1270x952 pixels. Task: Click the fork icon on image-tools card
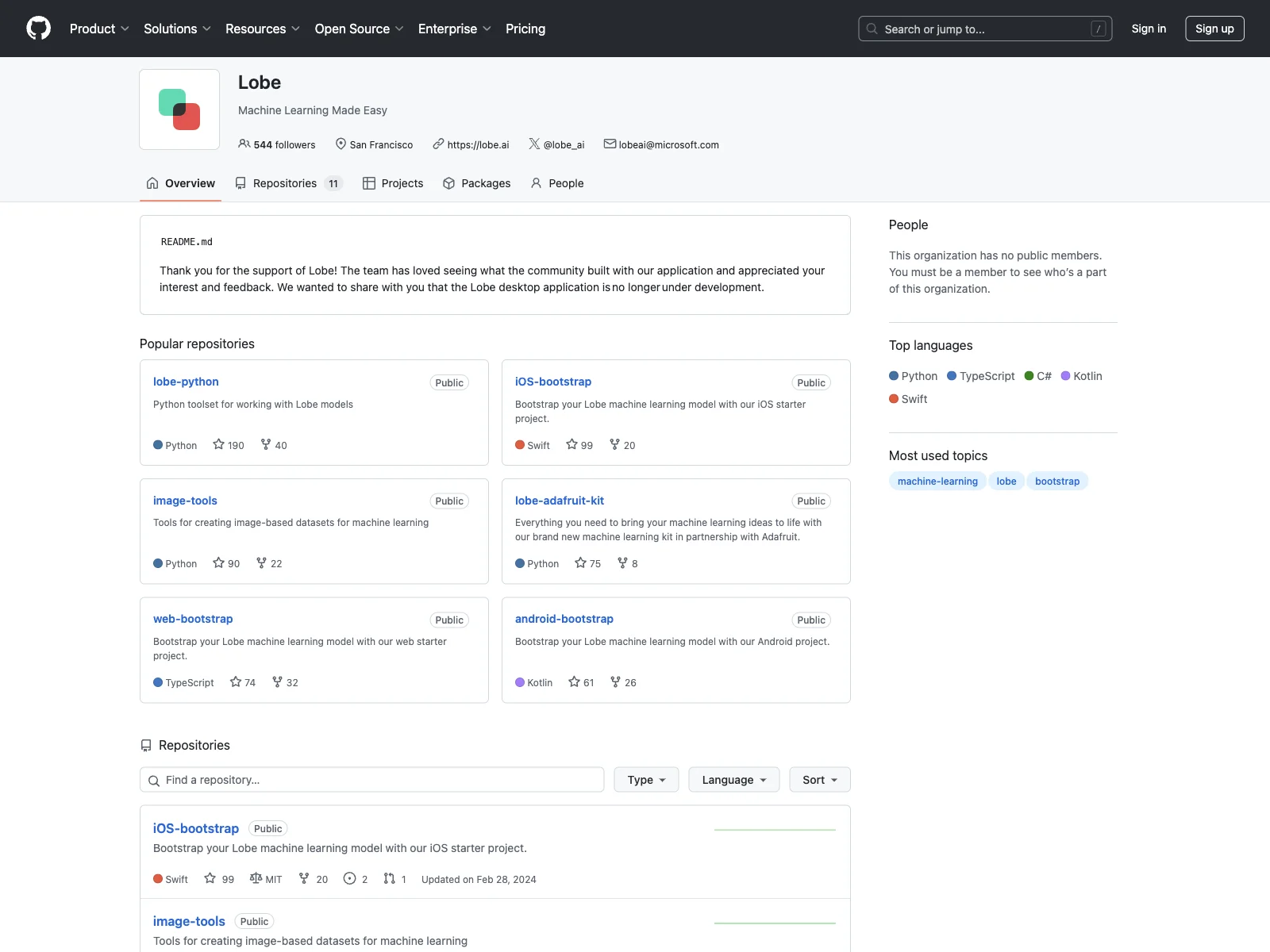coord(261,562)
